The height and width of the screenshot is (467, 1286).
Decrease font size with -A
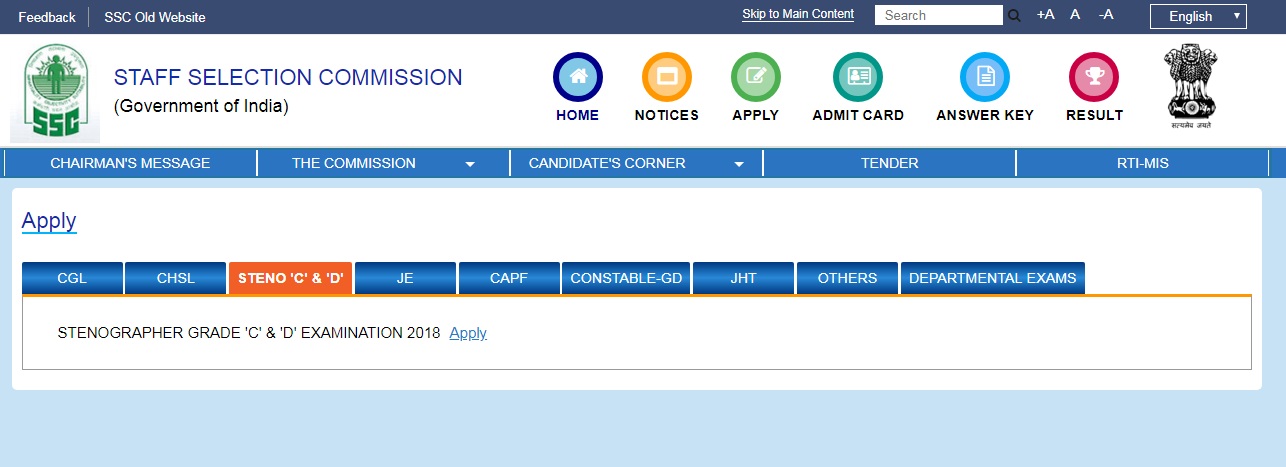[x=1106, y=15]
